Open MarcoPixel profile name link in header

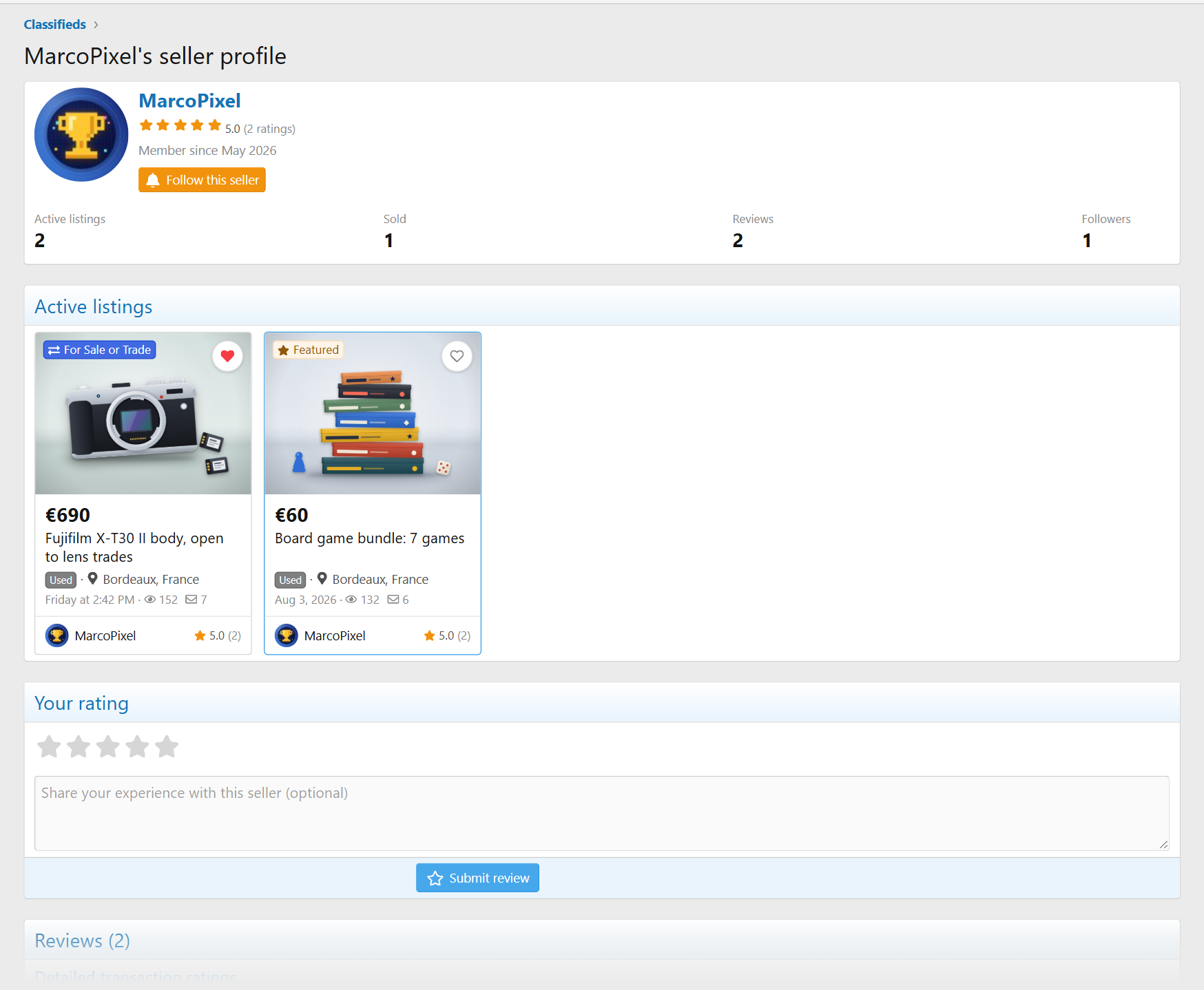pyautogui.click(x=189, y=101)
